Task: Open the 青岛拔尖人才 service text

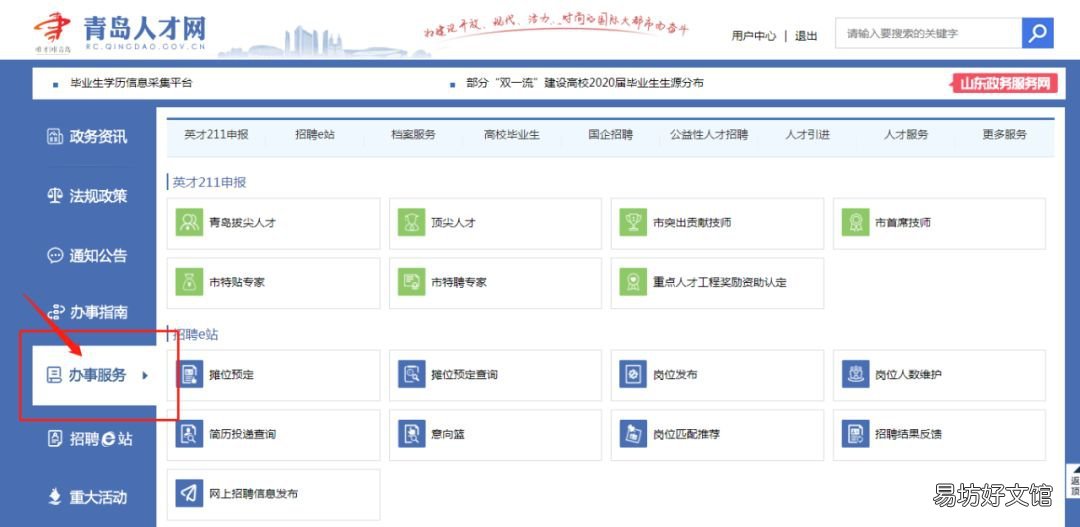Action: click(x=242, y=223)
